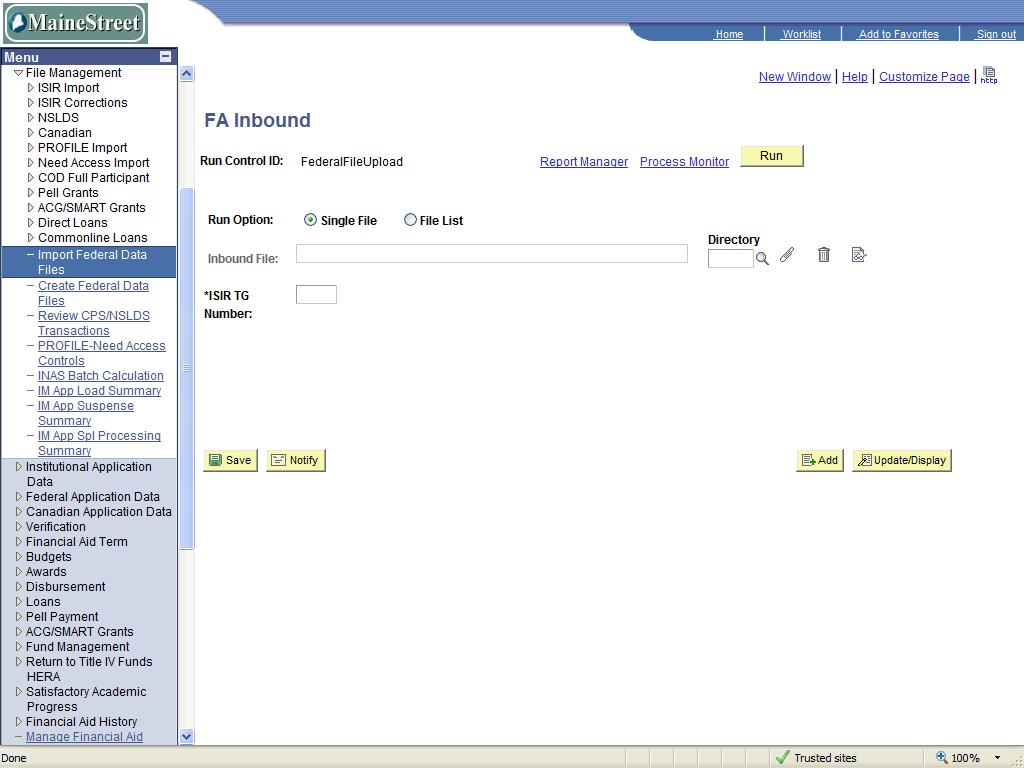
Task: Expand the Pell Grants folder under File Management
Action: (x=31, y=193)
